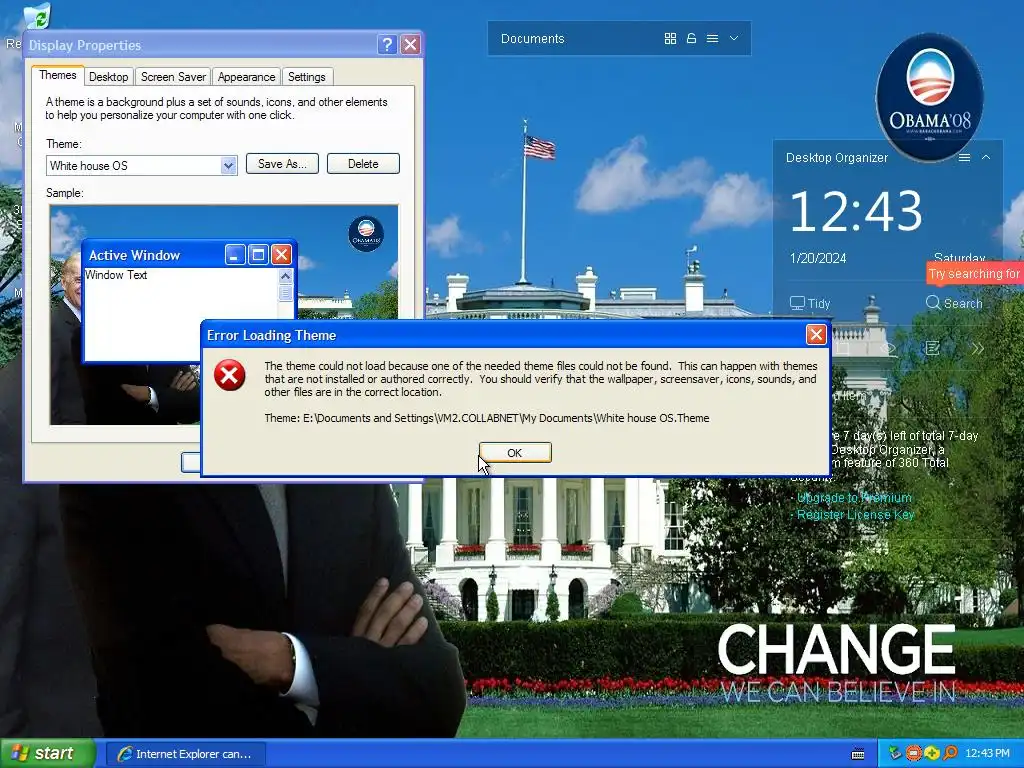This screenshot has height=768, width=1024.
Task: Open the Settings tab in Display Properties
Action: [307, 77]
